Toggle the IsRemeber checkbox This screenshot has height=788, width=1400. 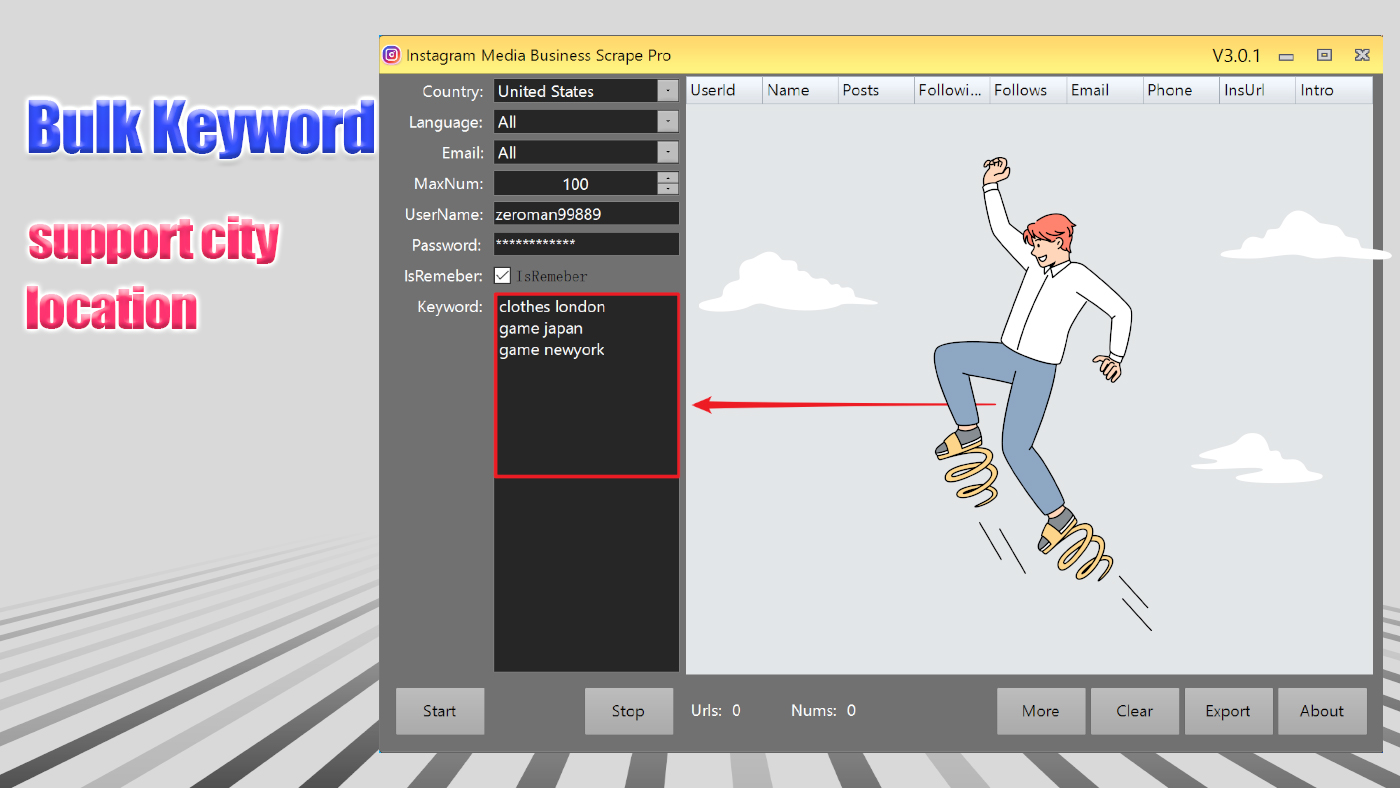click(503, 276)
